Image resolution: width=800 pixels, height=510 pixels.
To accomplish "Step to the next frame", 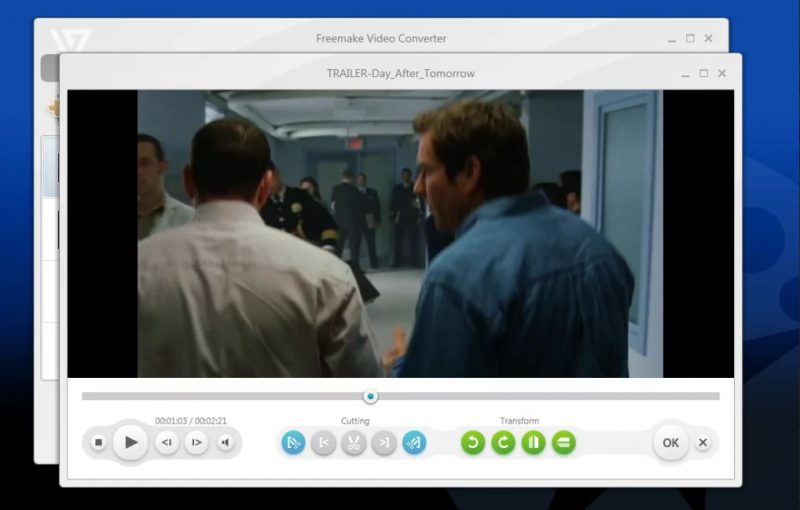I will 196,442.
